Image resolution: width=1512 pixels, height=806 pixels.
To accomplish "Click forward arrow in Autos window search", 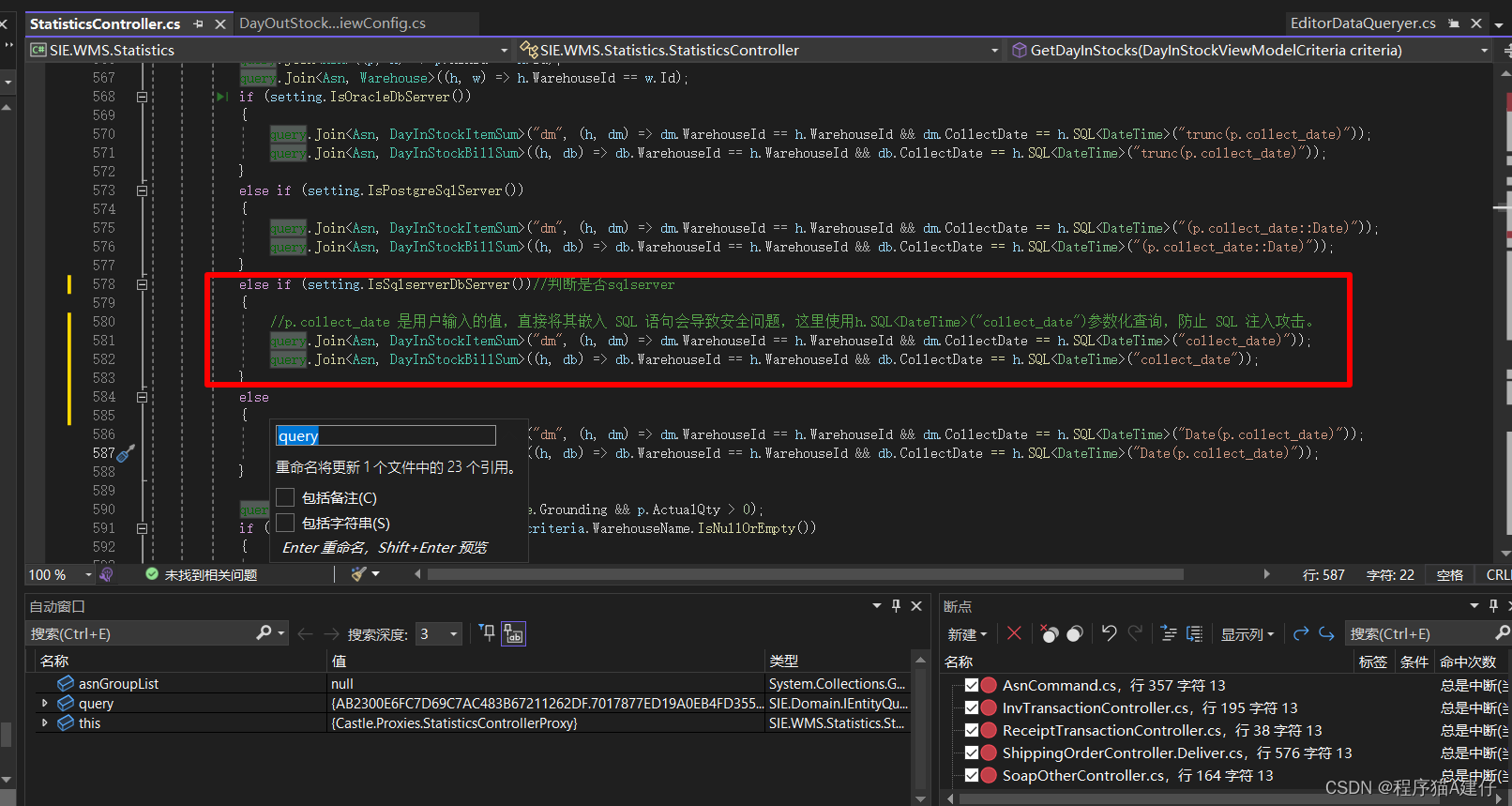I will click(x=331, y=634).
